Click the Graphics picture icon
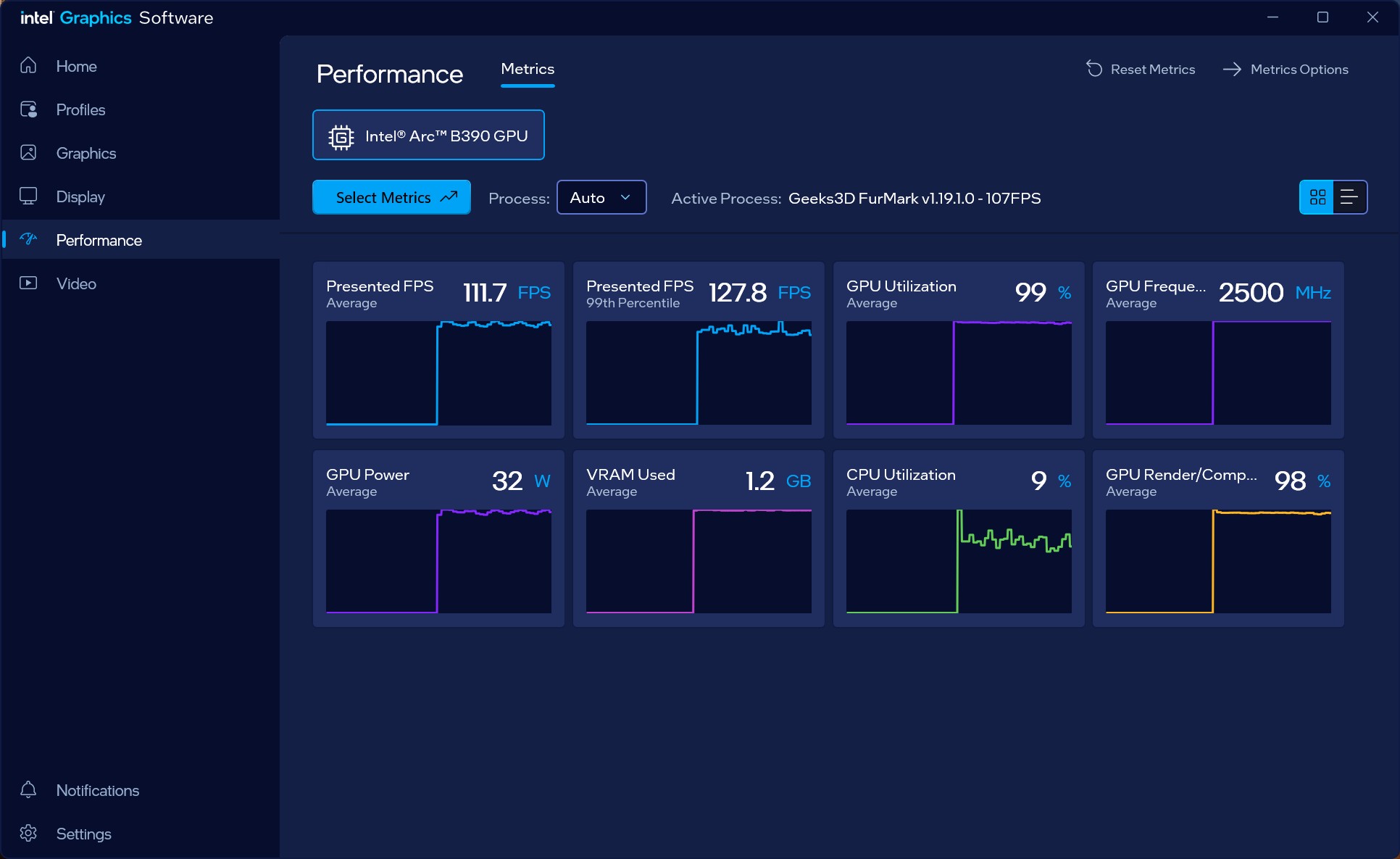1400x859 pixels. tap(28, 153)
